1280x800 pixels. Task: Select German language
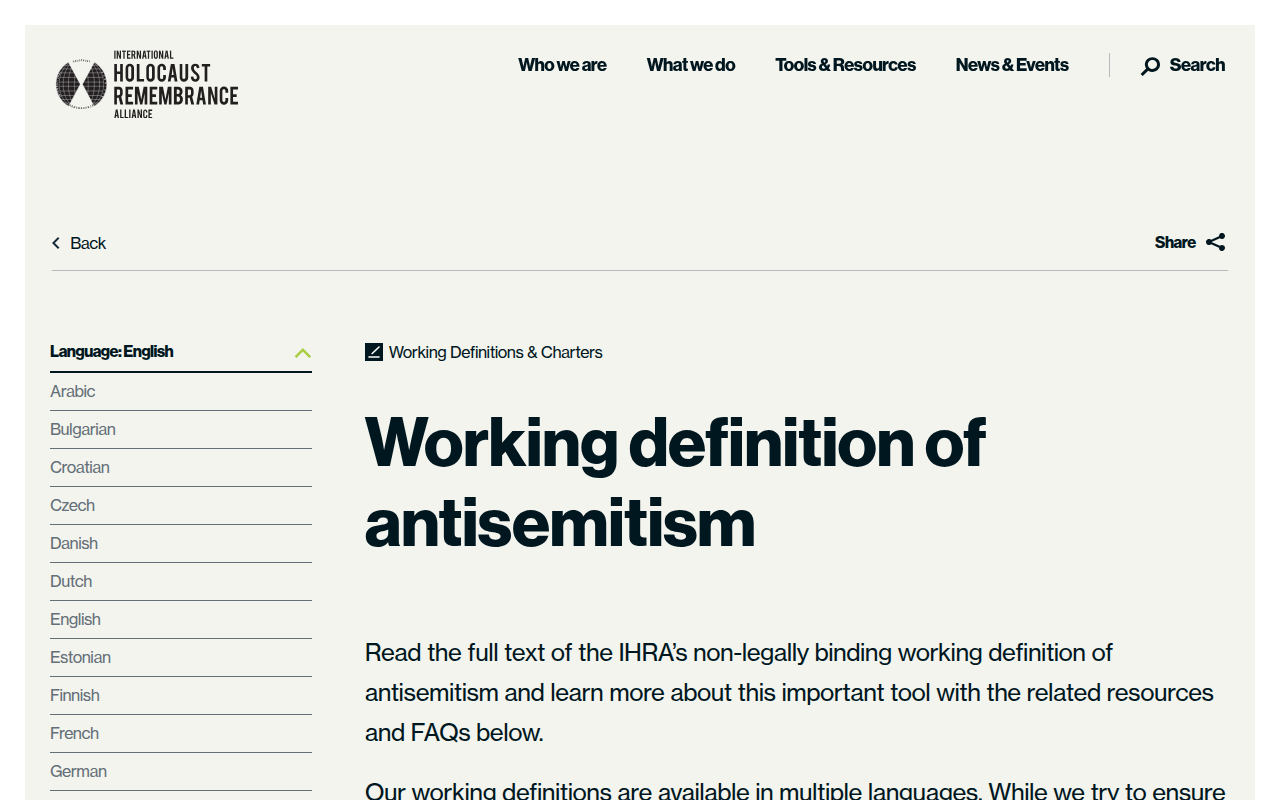181,772
